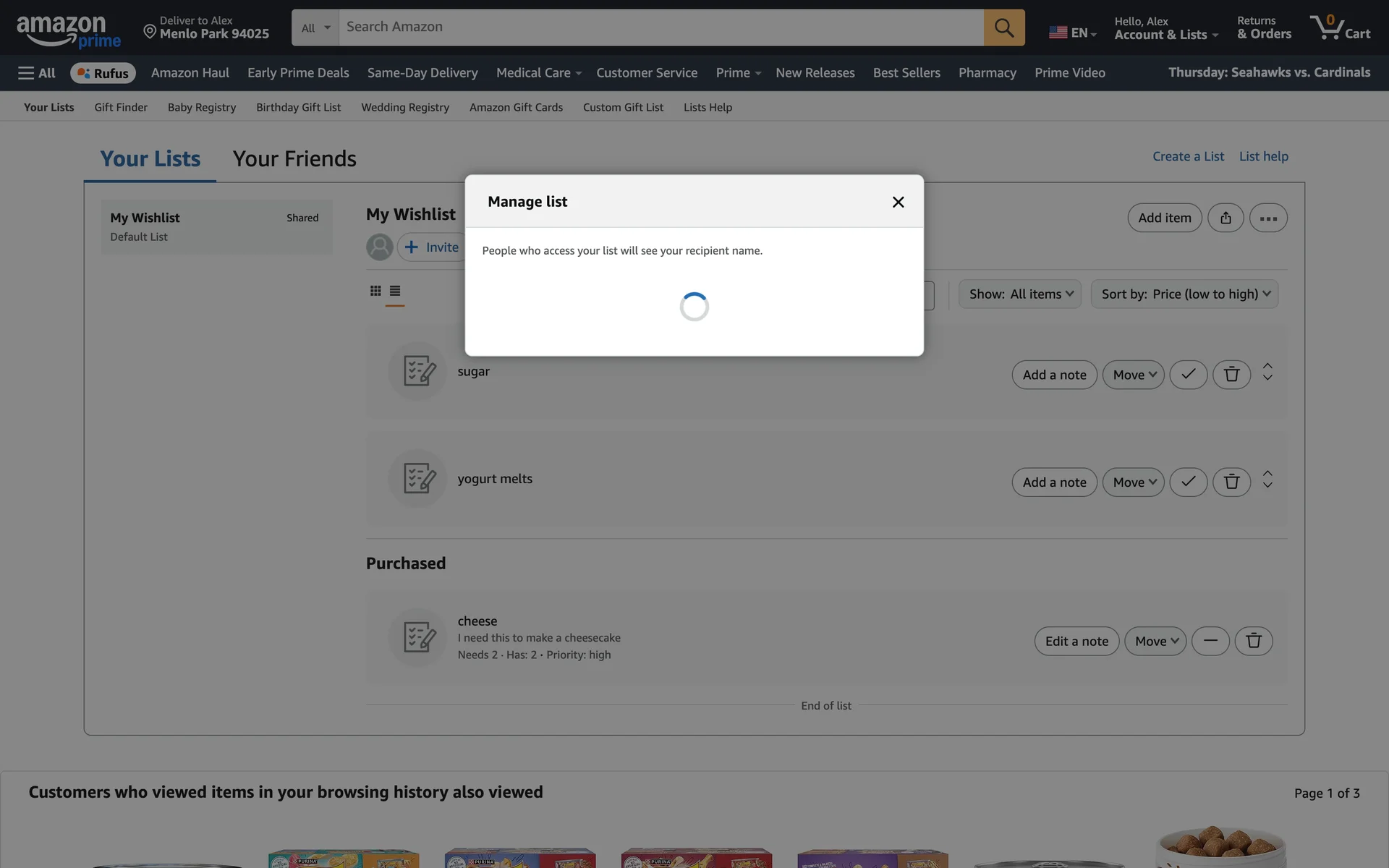This screenshot has height=868, width=1389.
Task: Mark sugar as purchased with checkmark
Action: [x=1188, y=375]
